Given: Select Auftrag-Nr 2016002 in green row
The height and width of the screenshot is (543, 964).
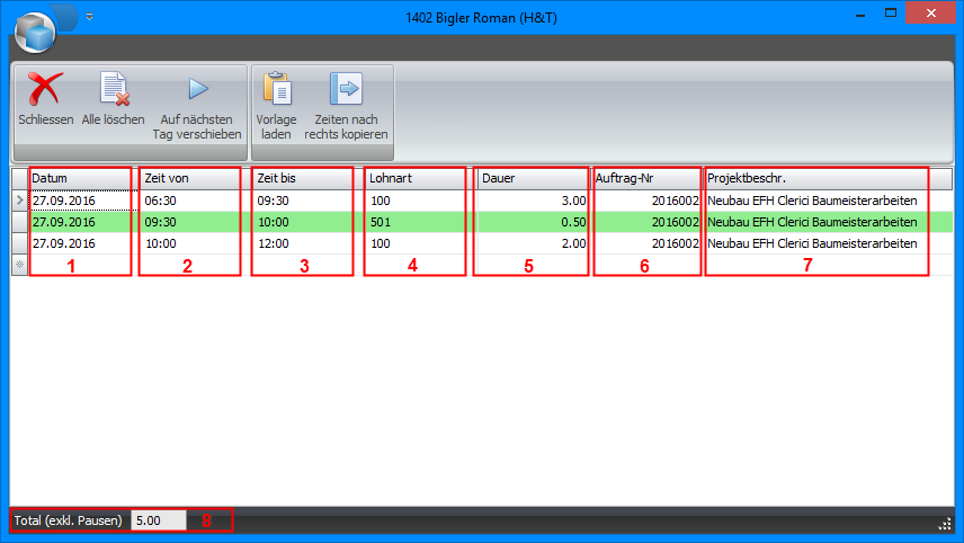Looking at the screenshot, I should (x=646, y=222).
